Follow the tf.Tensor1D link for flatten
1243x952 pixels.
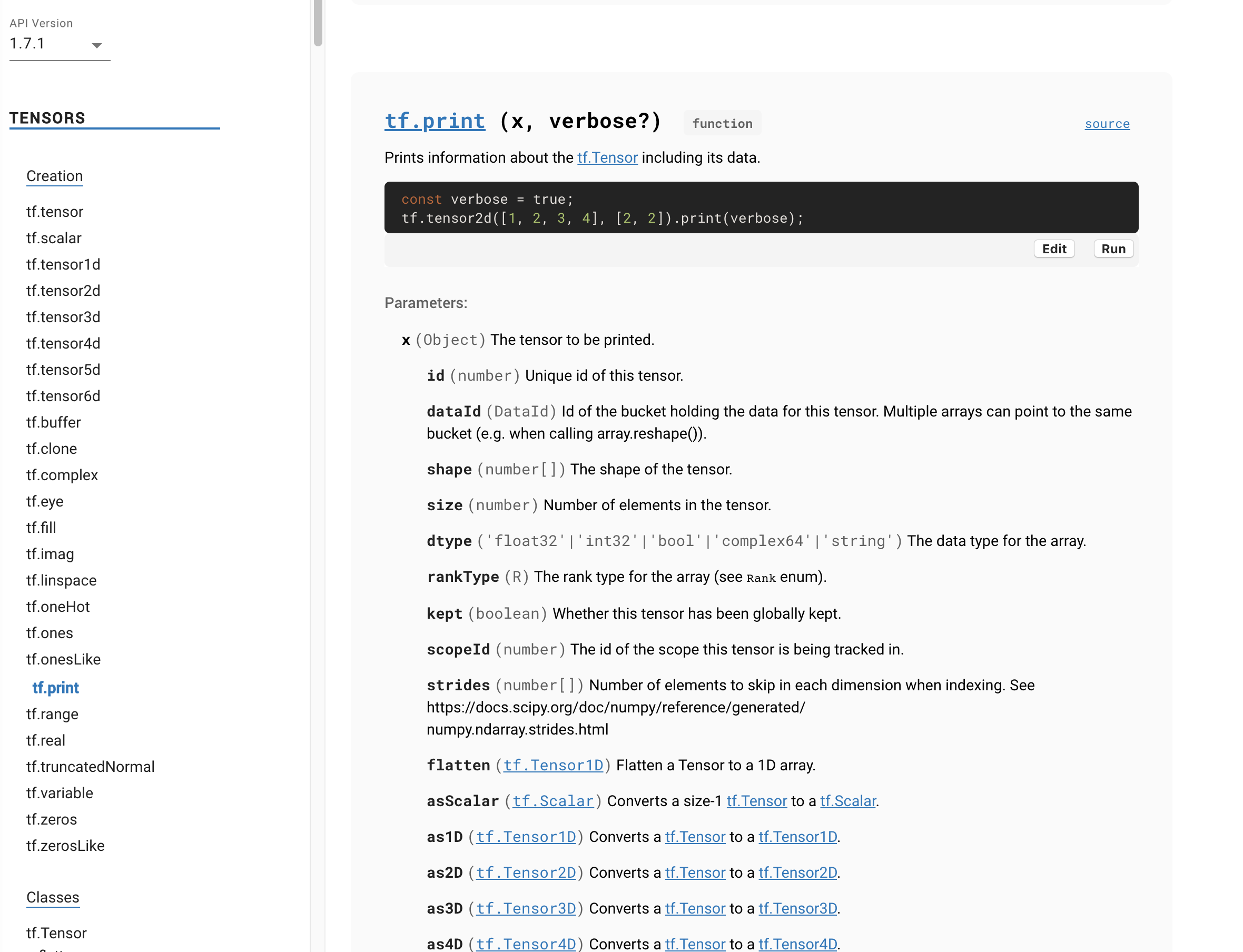(554, 765)
